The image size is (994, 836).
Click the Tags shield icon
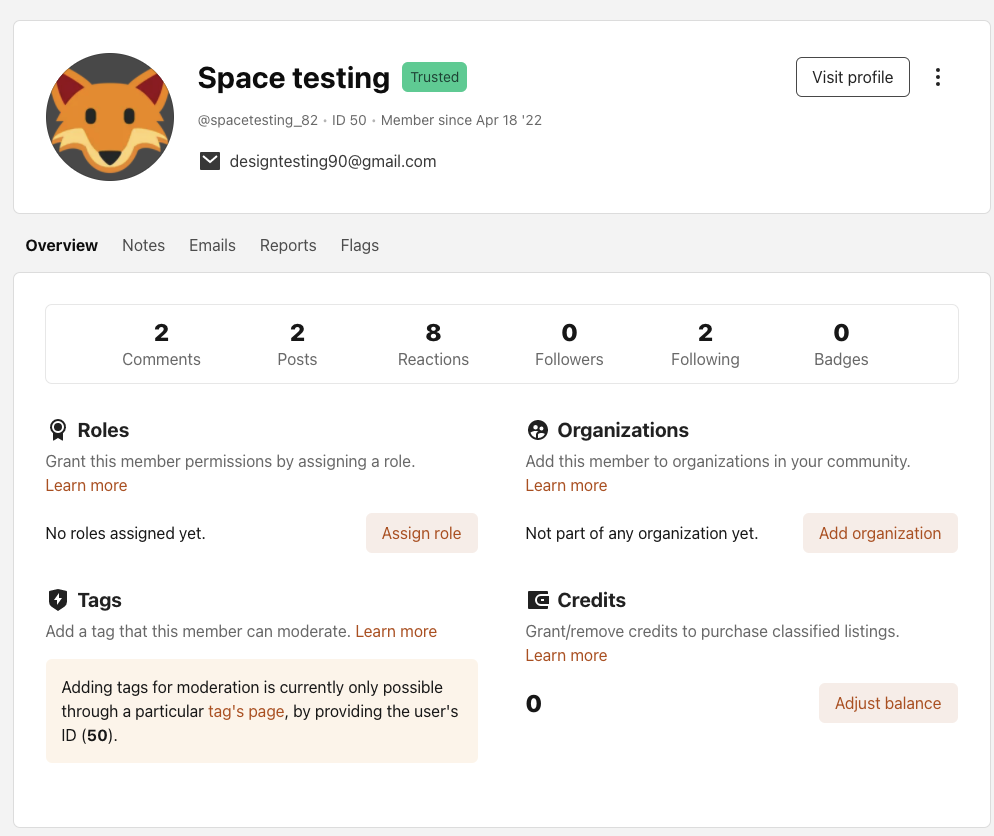tap(57, 600)
